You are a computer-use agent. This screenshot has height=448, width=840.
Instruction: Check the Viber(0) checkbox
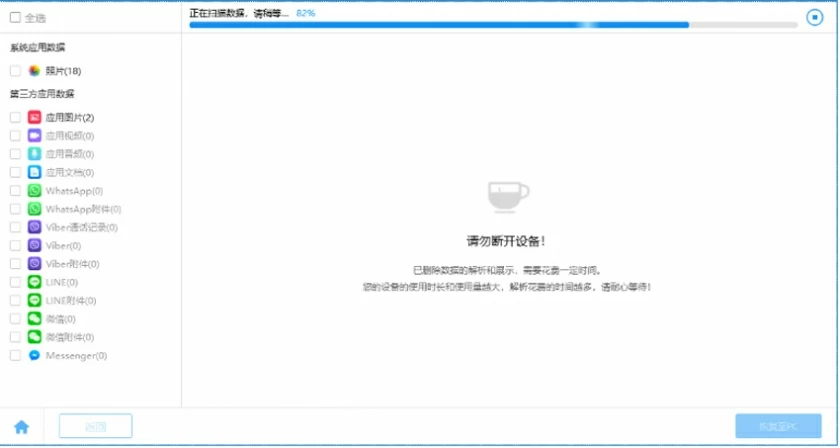15,245
